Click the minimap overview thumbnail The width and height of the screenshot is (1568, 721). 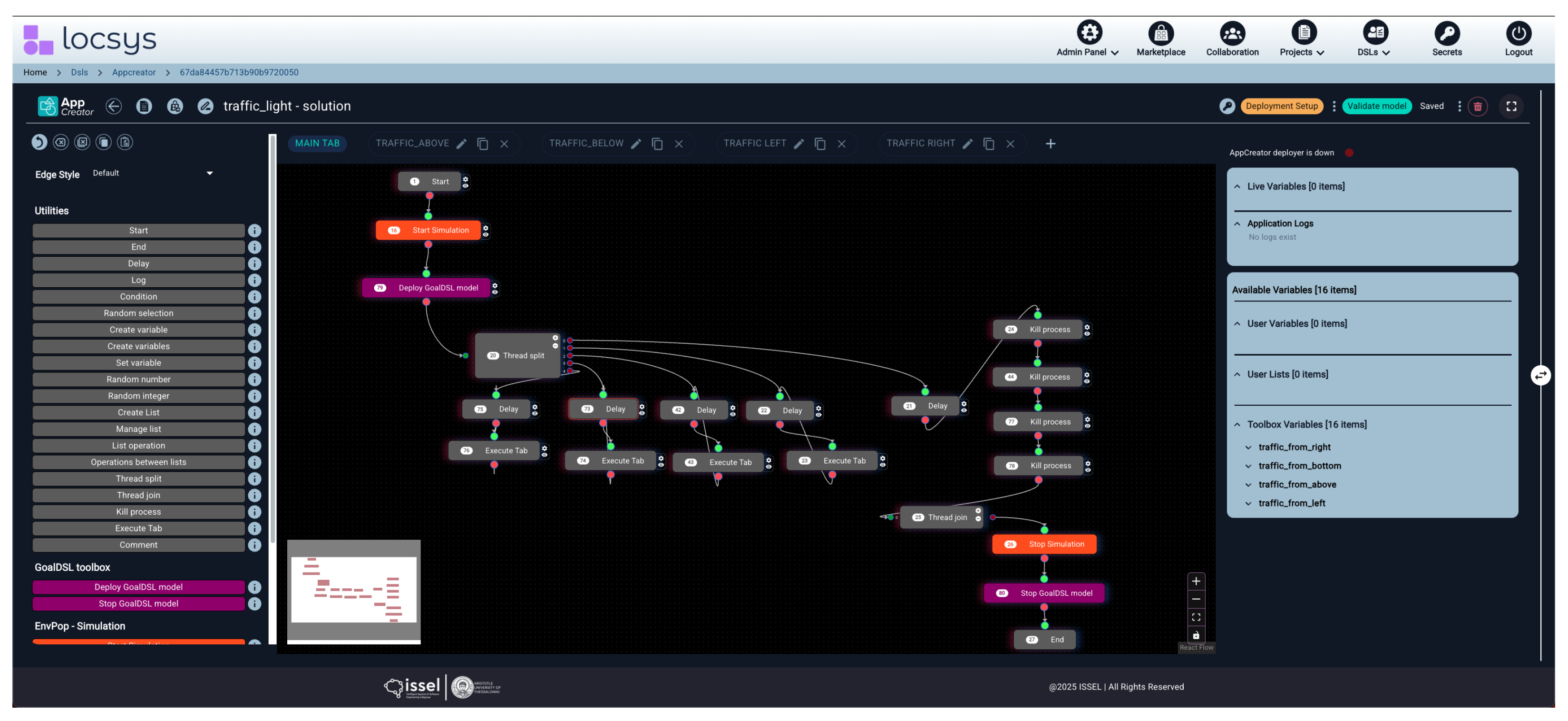click(x=354, y=589)
